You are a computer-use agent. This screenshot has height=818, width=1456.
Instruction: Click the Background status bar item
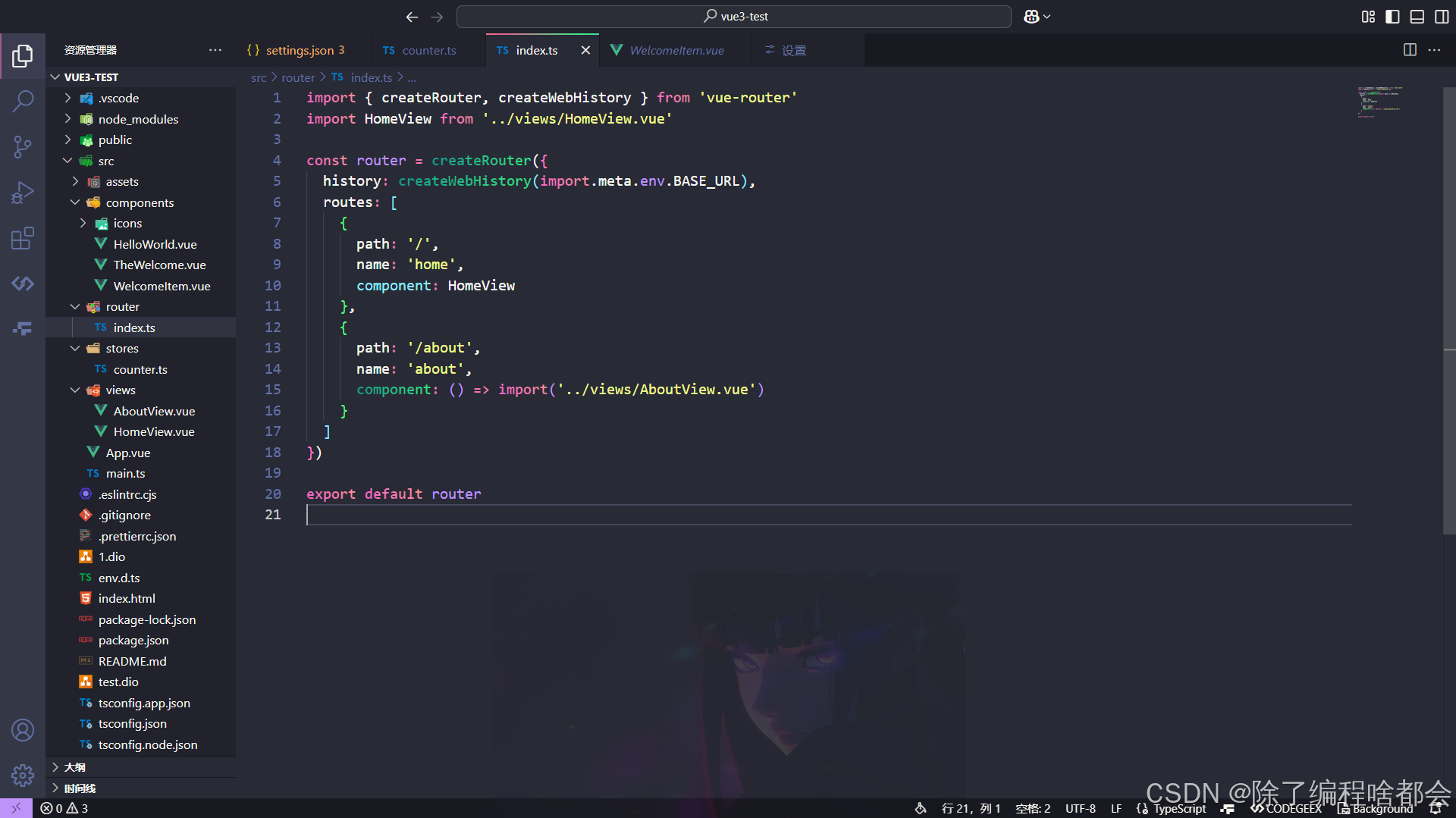click(x=1375, y=808)
